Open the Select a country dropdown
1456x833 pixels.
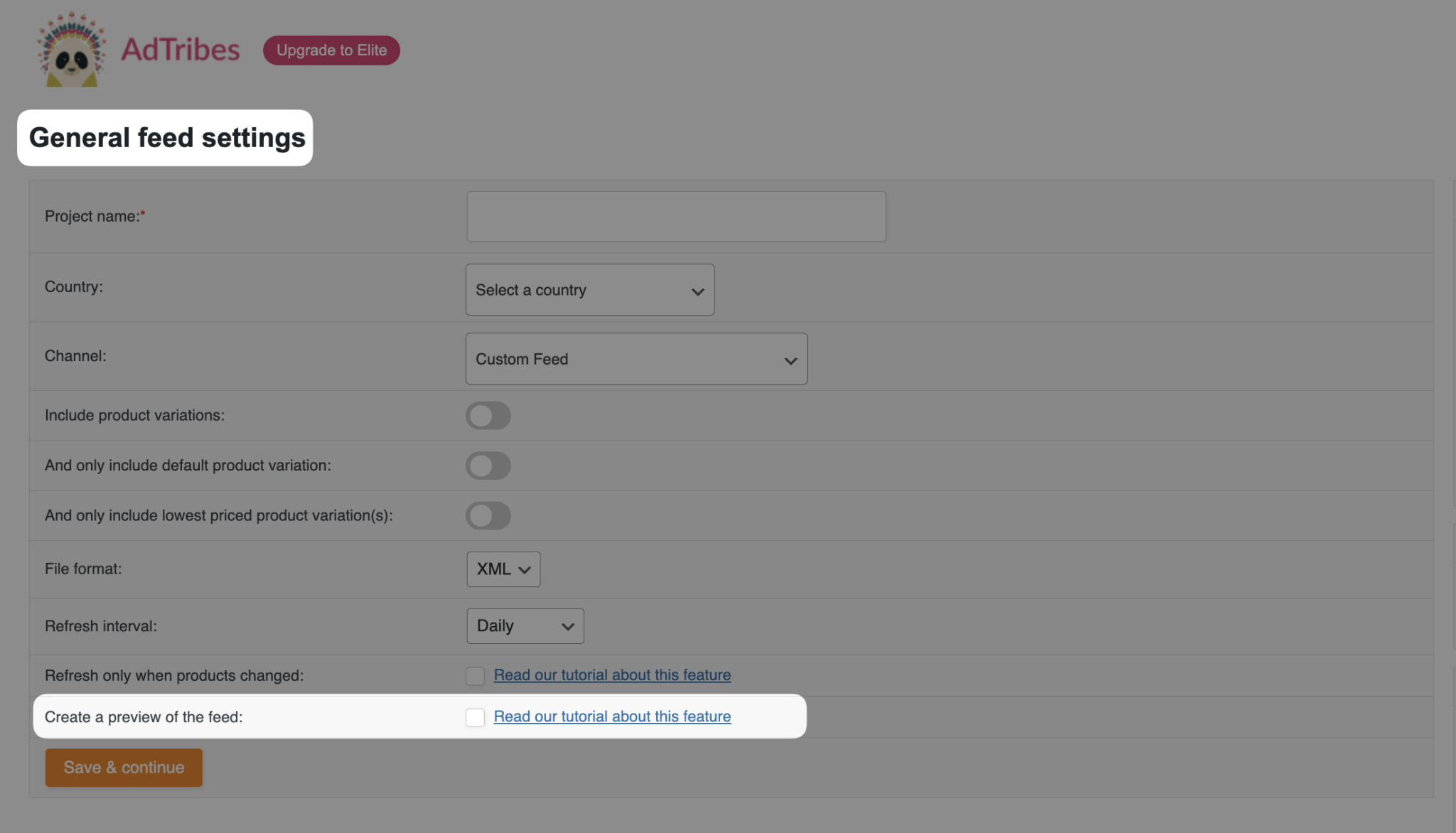coord(589,289)
